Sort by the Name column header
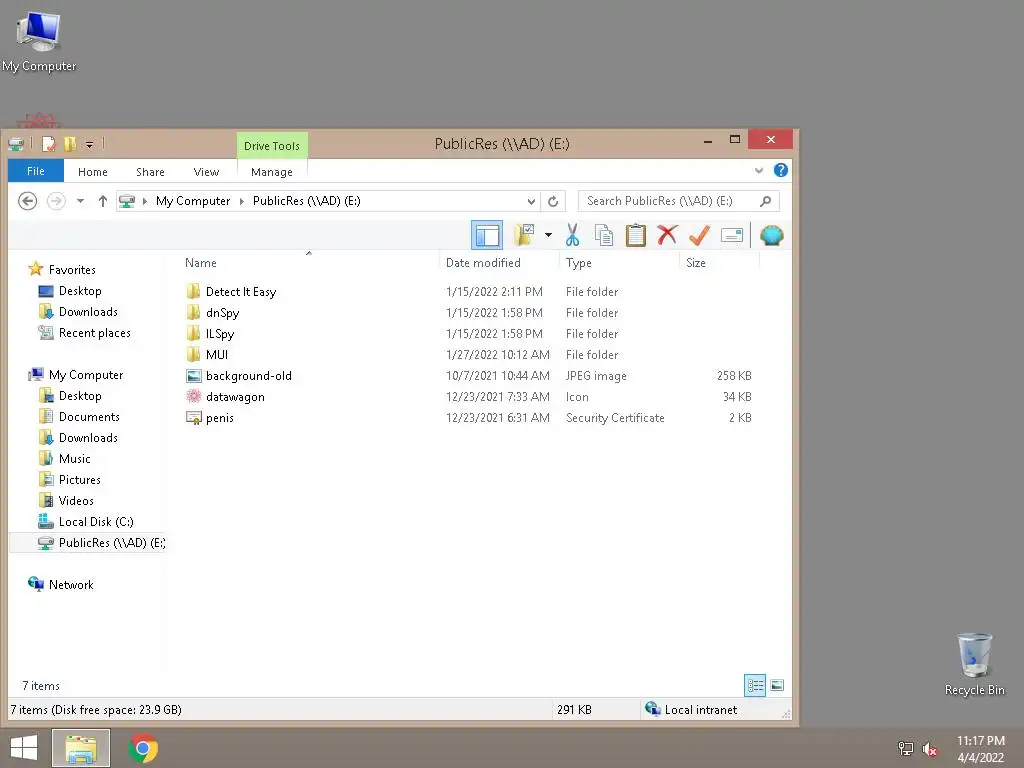Viewport: 1024px width, 768px height. coord(308,263)
